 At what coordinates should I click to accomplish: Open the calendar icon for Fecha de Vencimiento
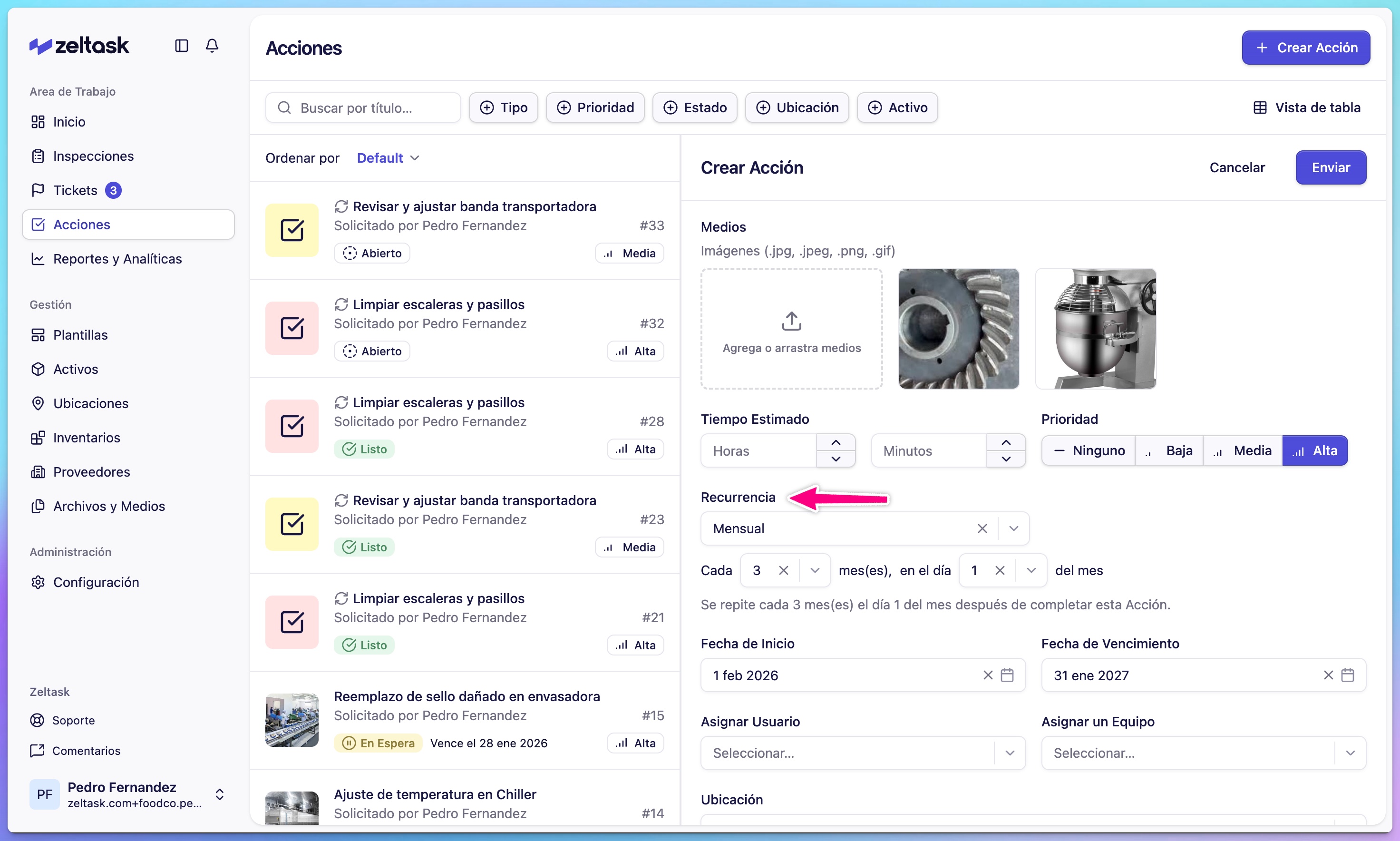(1348, 675)
